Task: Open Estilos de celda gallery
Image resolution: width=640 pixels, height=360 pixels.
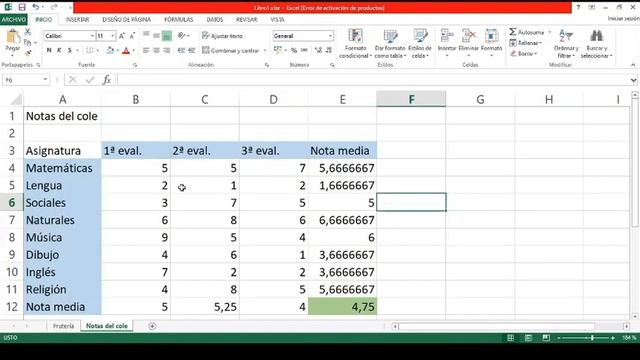Action: [x=420, y=43]
